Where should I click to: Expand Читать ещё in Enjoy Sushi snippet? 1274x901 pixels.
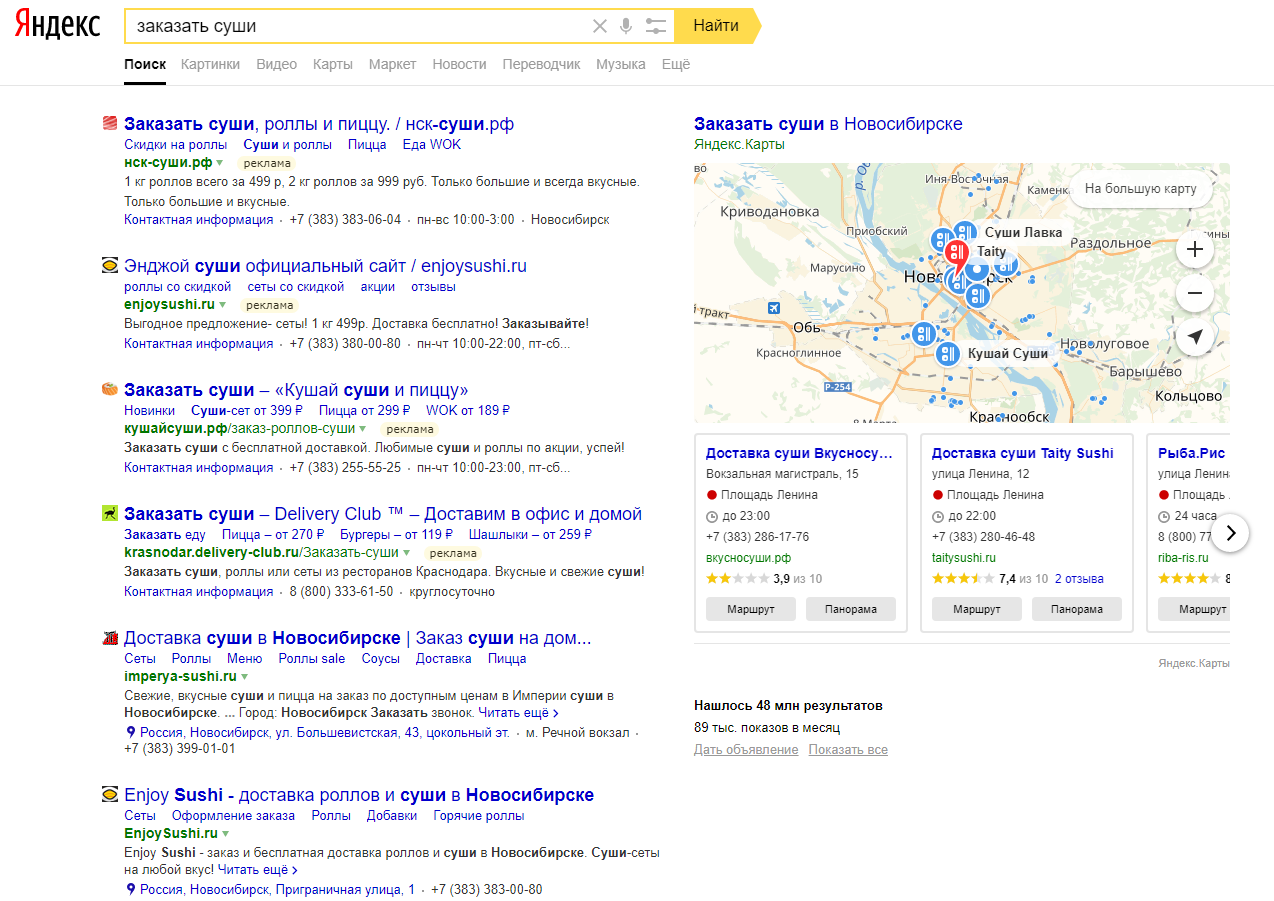pos(258,870)
